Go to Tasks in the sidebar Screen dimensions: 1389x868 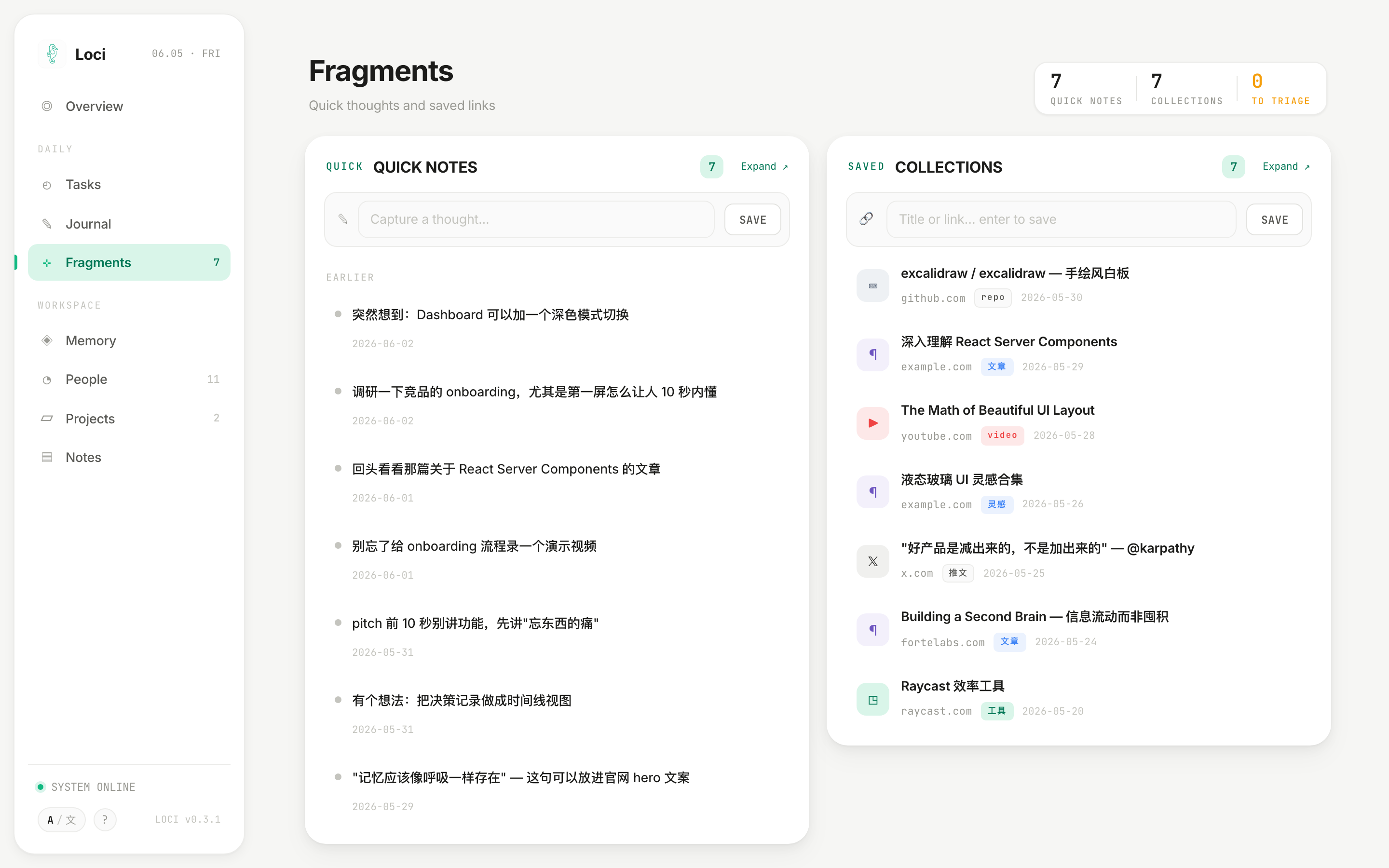(129, 185)
